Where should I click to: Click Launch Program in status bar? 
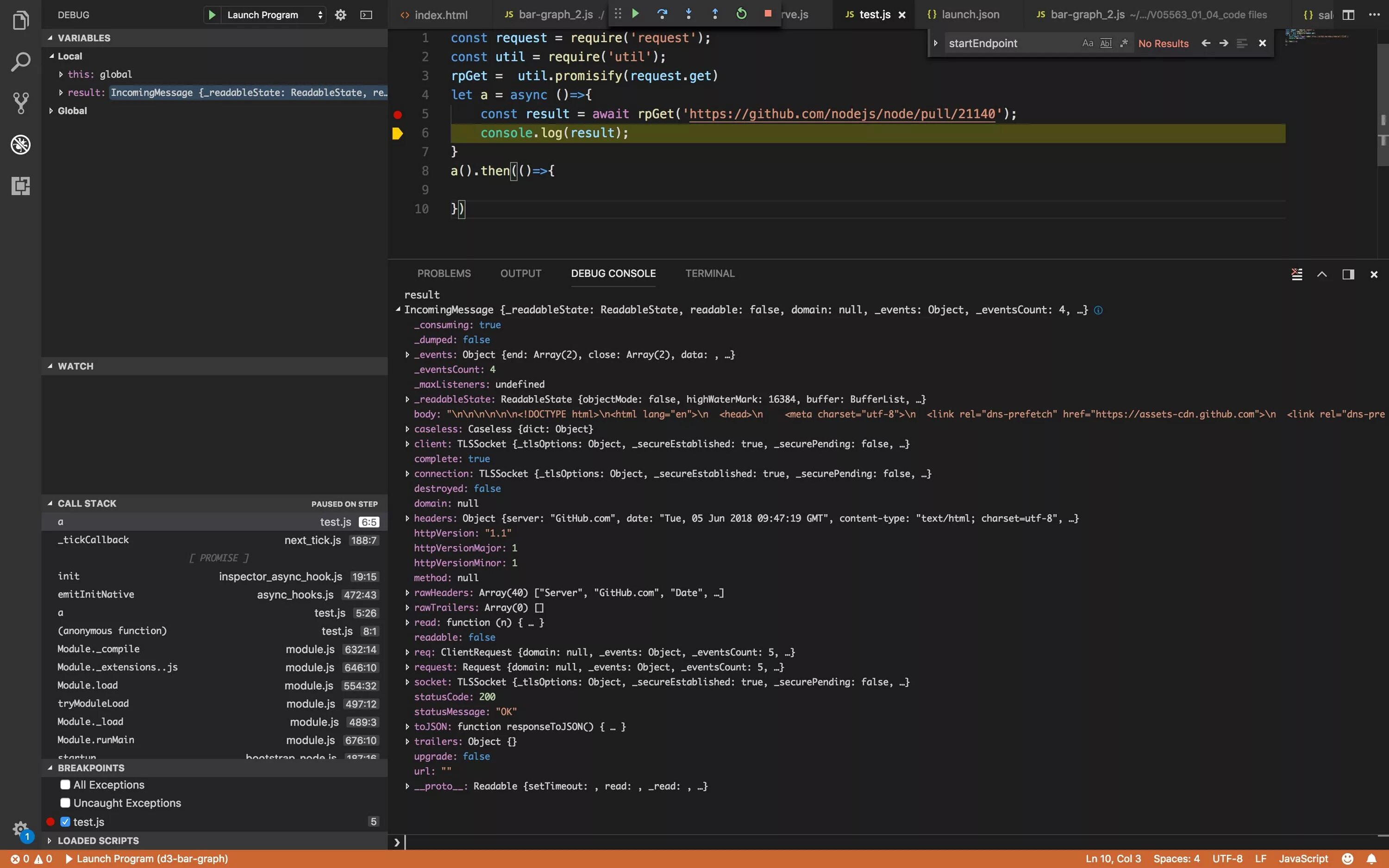pos(147,859)
